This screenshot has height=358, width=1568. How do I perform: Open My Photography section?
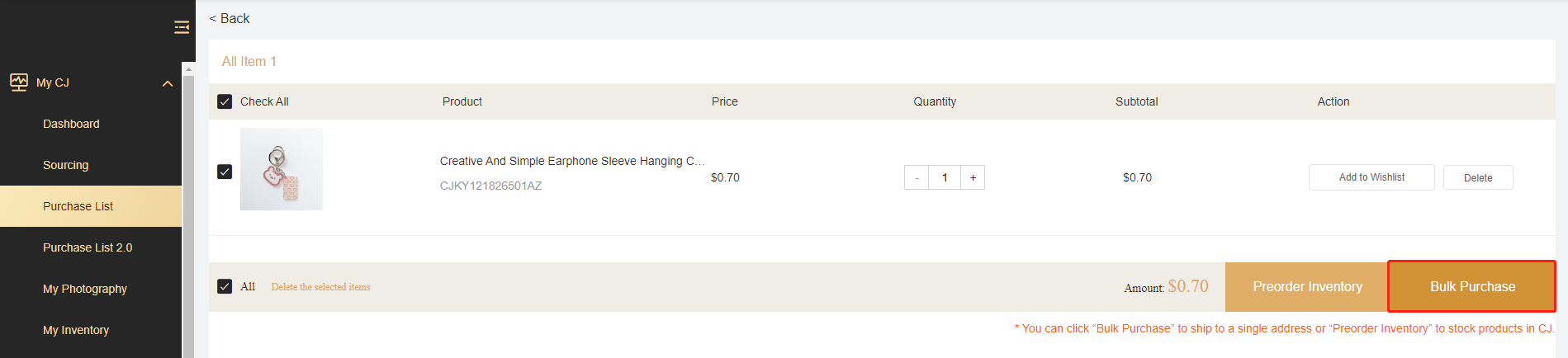[85, 289]
